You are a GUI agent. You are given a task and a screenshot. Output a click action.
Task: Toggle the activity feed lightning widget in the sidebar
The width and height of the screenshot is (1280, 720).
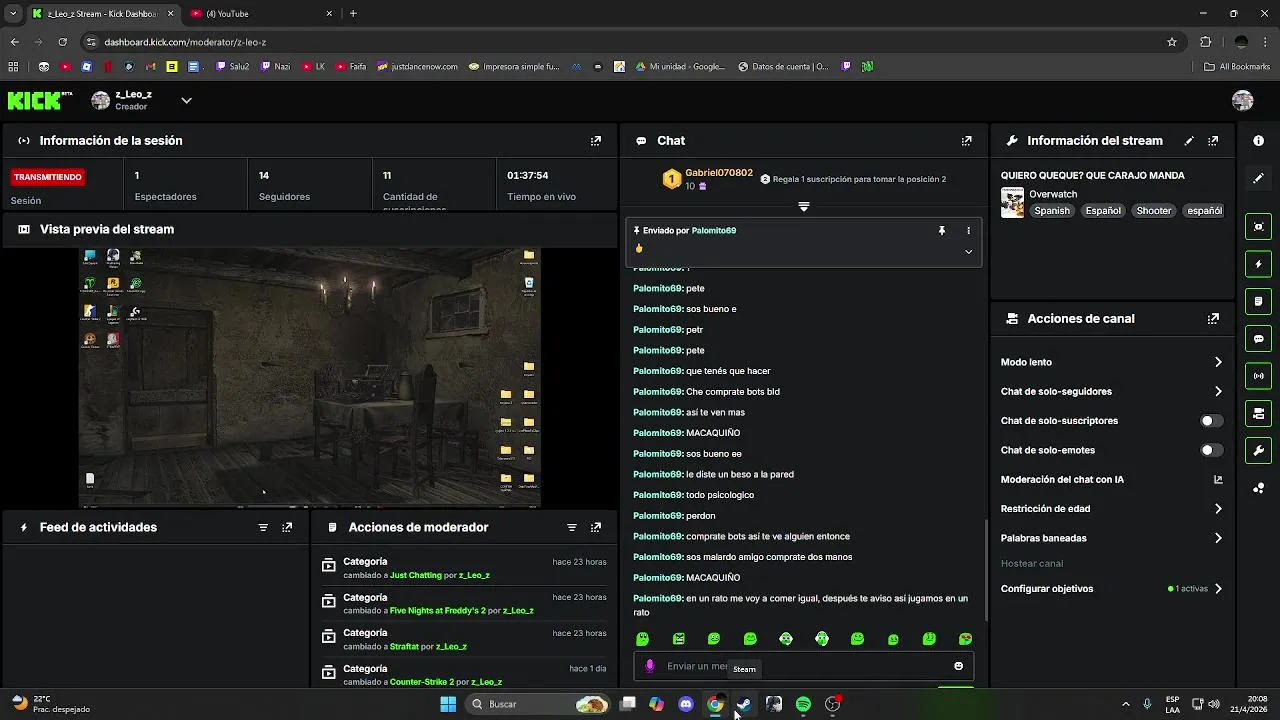[x=1259, y=264]
